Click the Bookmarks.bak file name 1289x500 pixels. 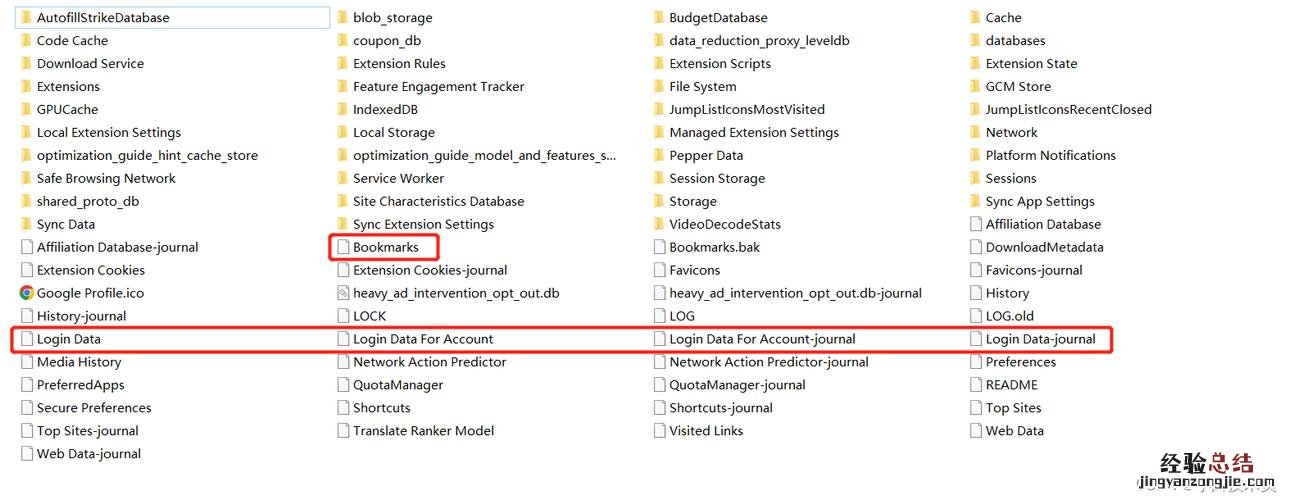(x=714, y=247)
